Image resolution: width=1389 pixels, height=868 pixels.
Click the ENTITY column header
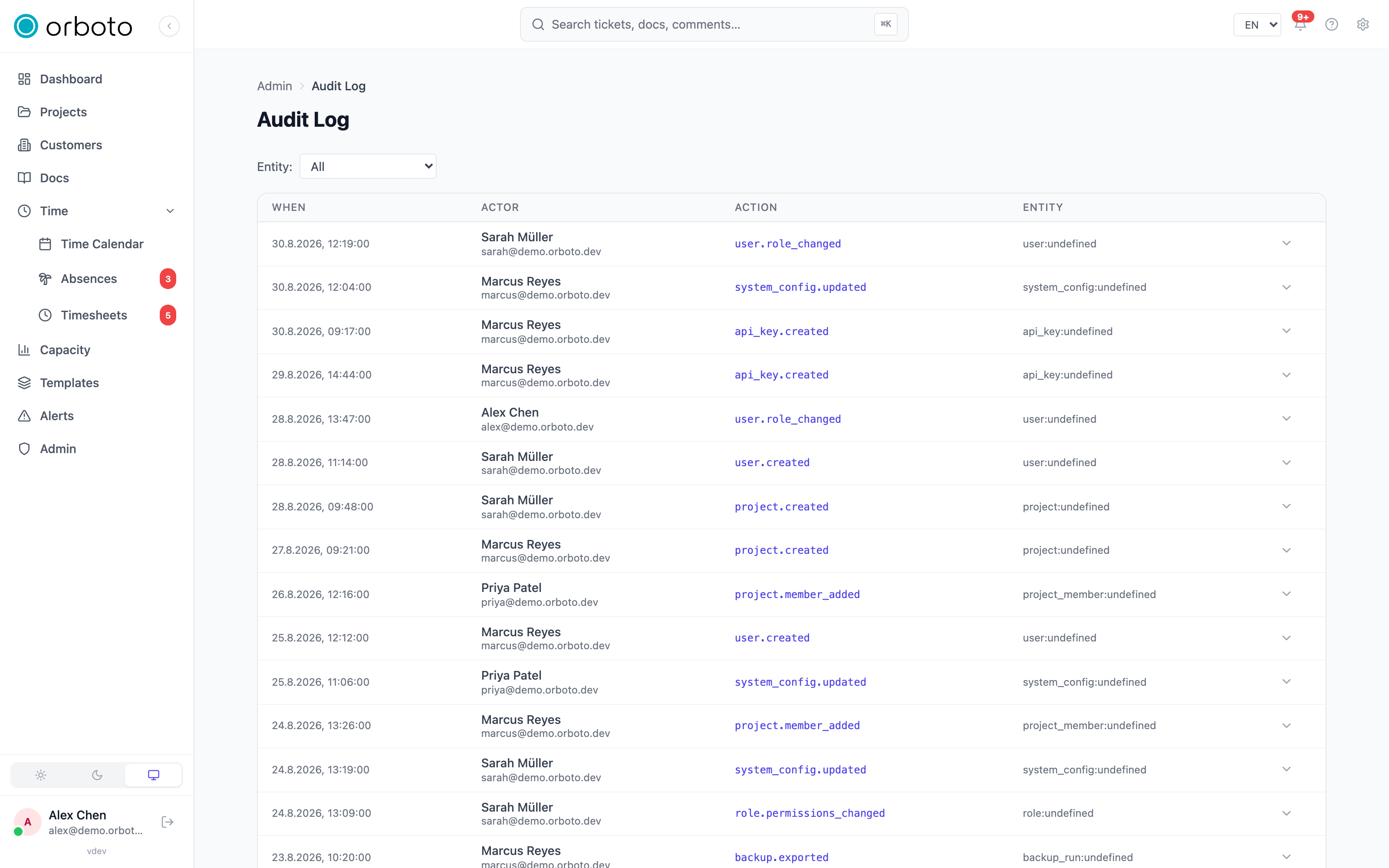1042,208
